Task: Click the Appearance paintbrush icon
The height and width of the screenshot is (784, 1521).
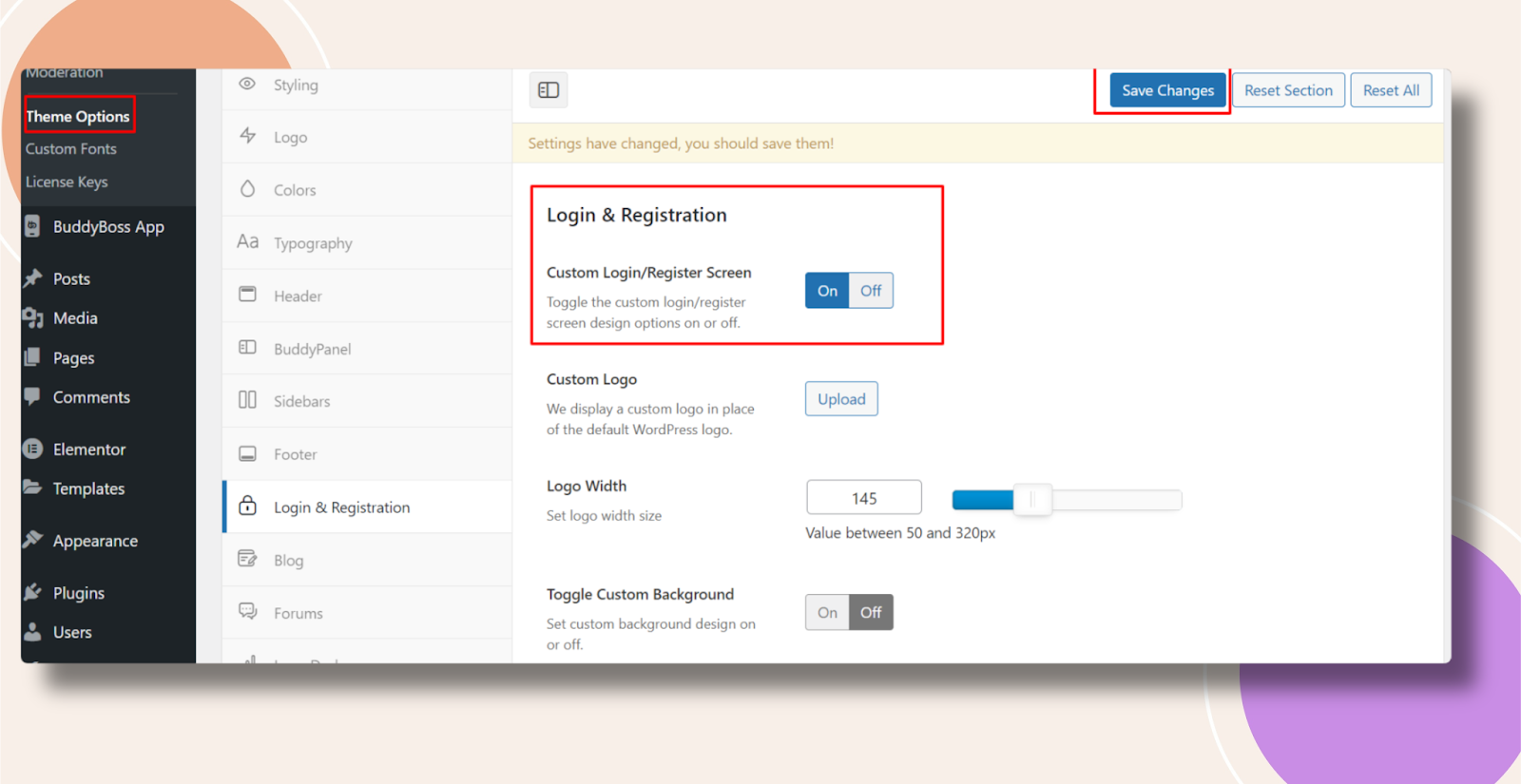Action: click(x=33, y=540)
